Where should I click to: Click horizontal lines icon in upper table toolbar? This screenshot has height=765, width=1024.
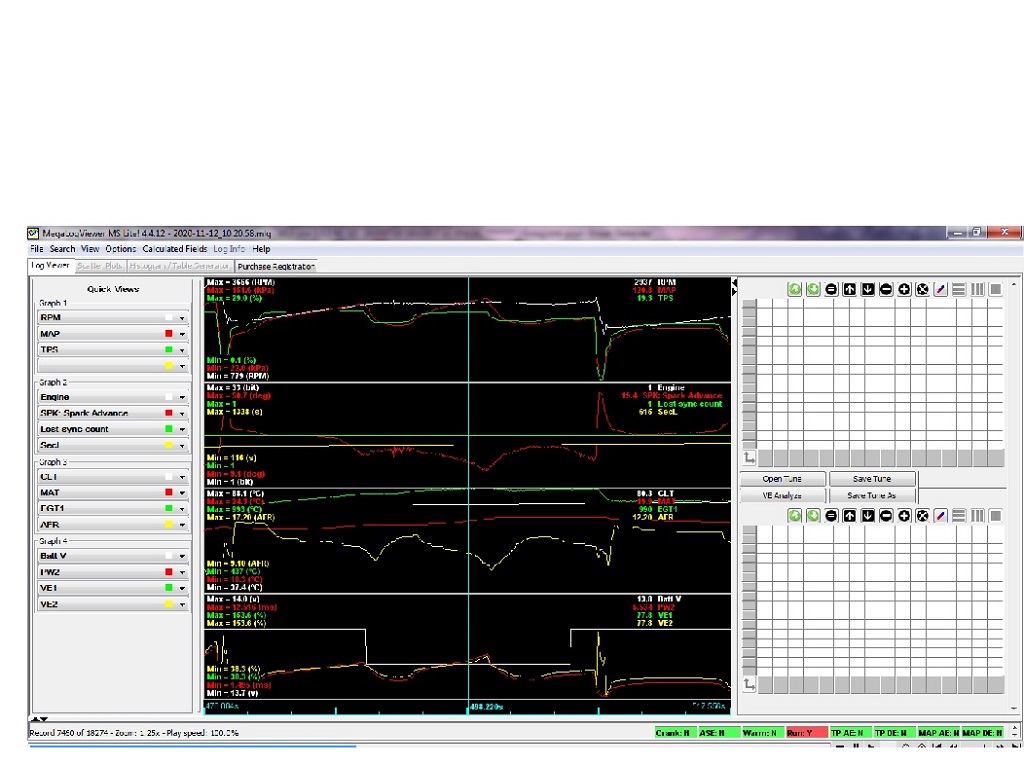pyautogui.click(x=958, y=289)
